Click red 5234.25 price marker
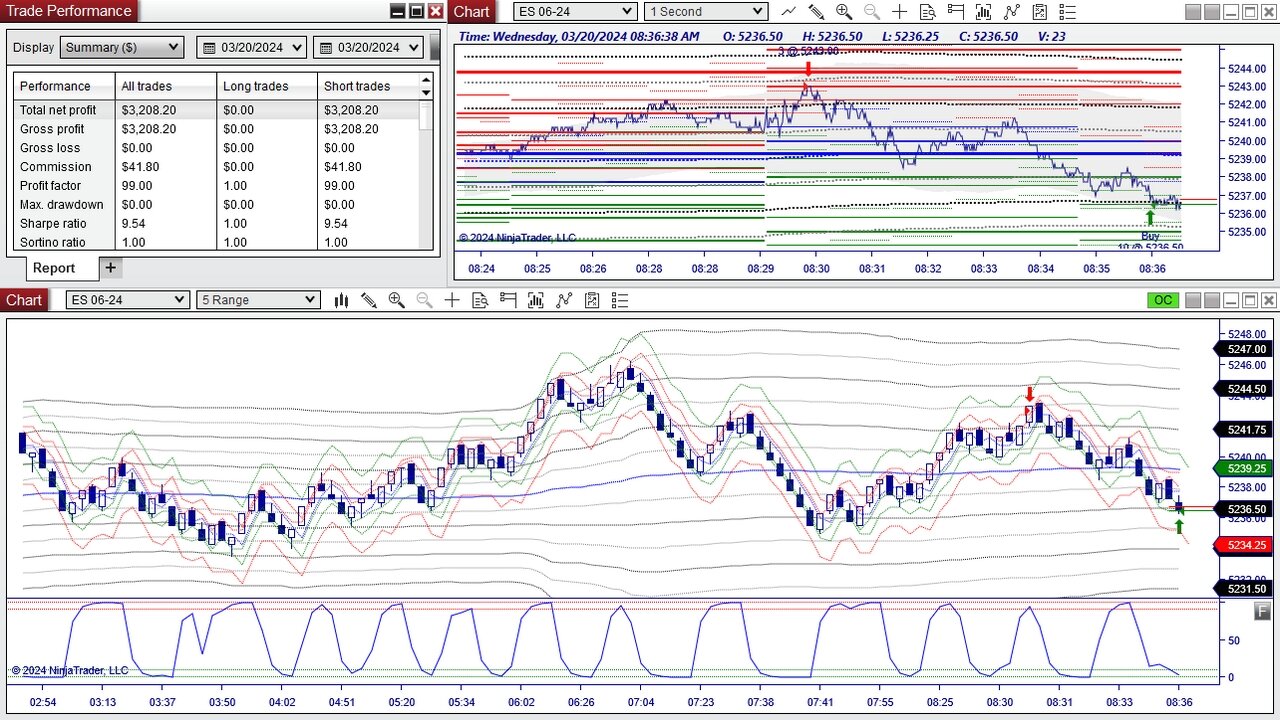The width and height of the screenshot is (1280, 720). pyautogui.click(x=1245, y=545)
